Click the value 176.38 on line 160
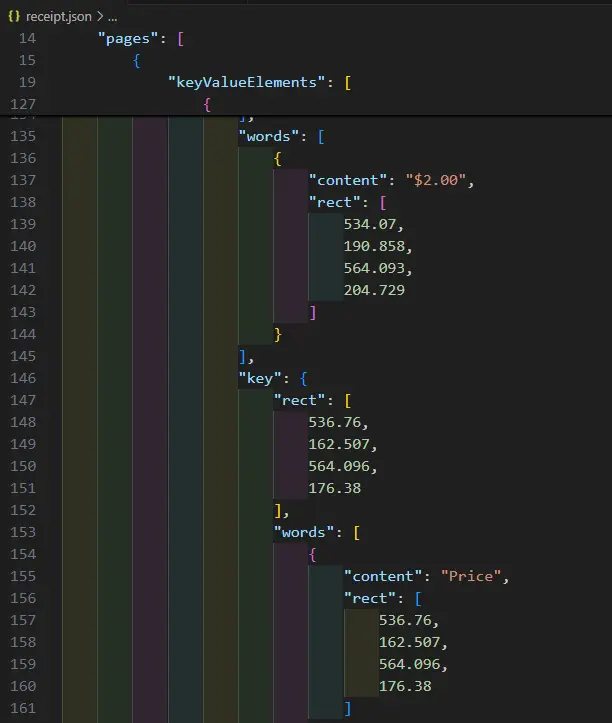This screenshot has height=723, width=612. point(405,687)
